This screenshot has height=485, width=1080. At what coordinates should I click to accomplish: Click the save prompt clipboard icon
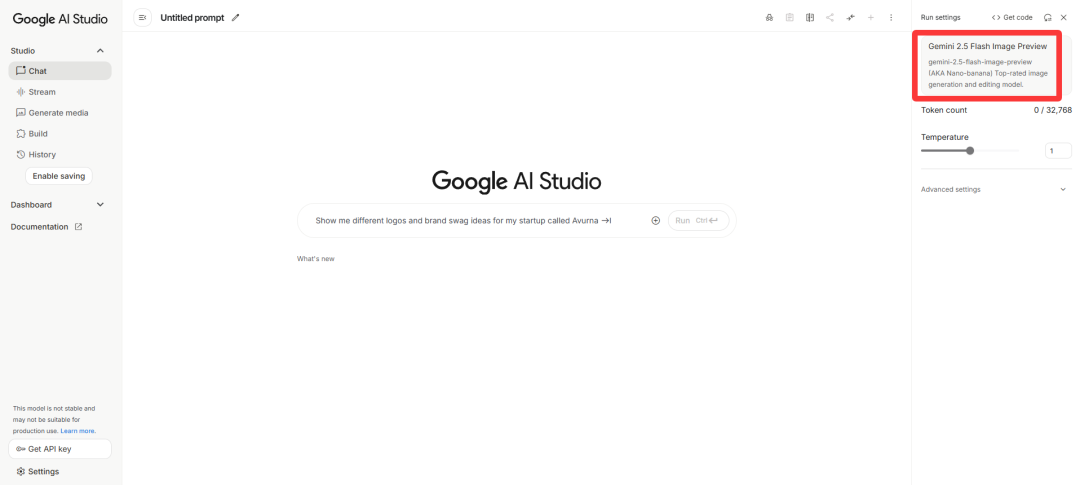point(789,17)
